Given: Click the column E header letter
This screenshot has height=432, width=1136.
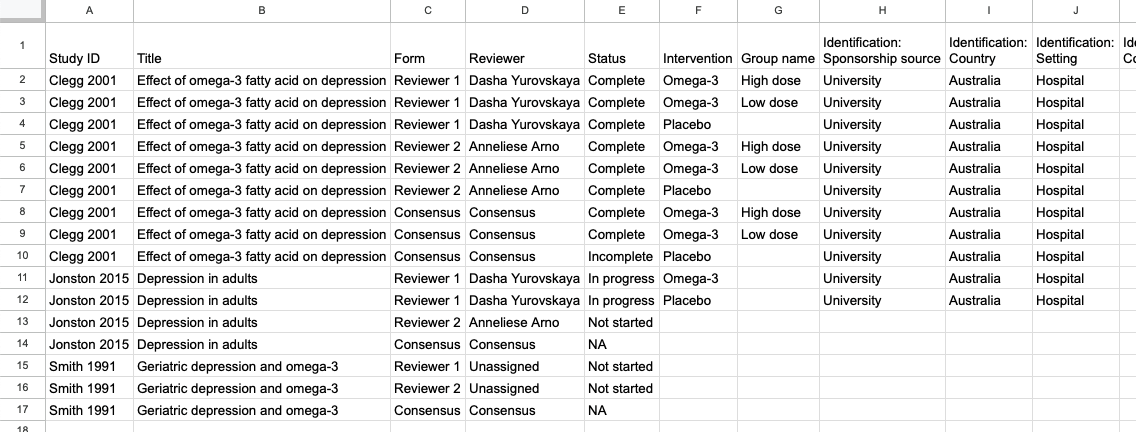Looking at the screenshot, I should (622, 10).
